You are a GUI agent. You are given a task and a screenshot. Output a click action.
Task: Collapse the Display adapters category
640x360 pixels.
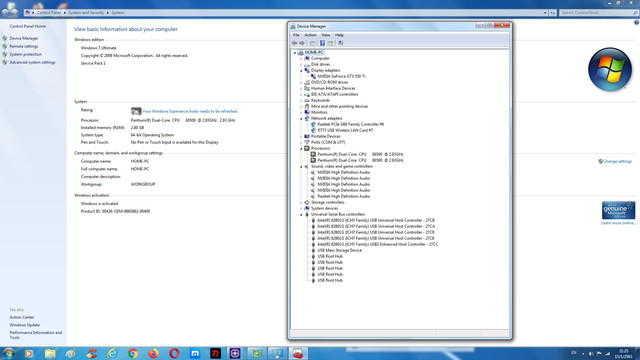tap(301, 71)
